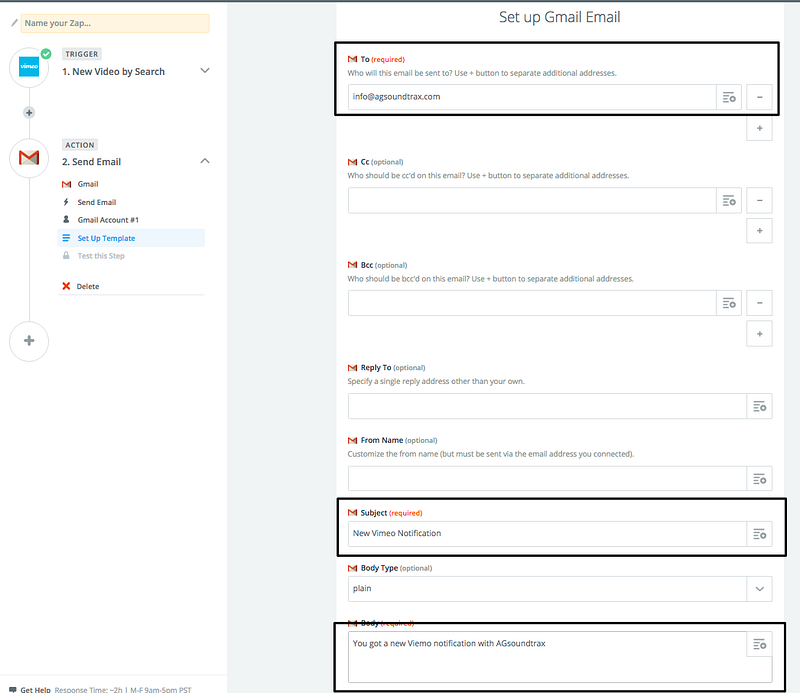
Task: Open insert-field picker for Cc field
Action: click(729, 201)
